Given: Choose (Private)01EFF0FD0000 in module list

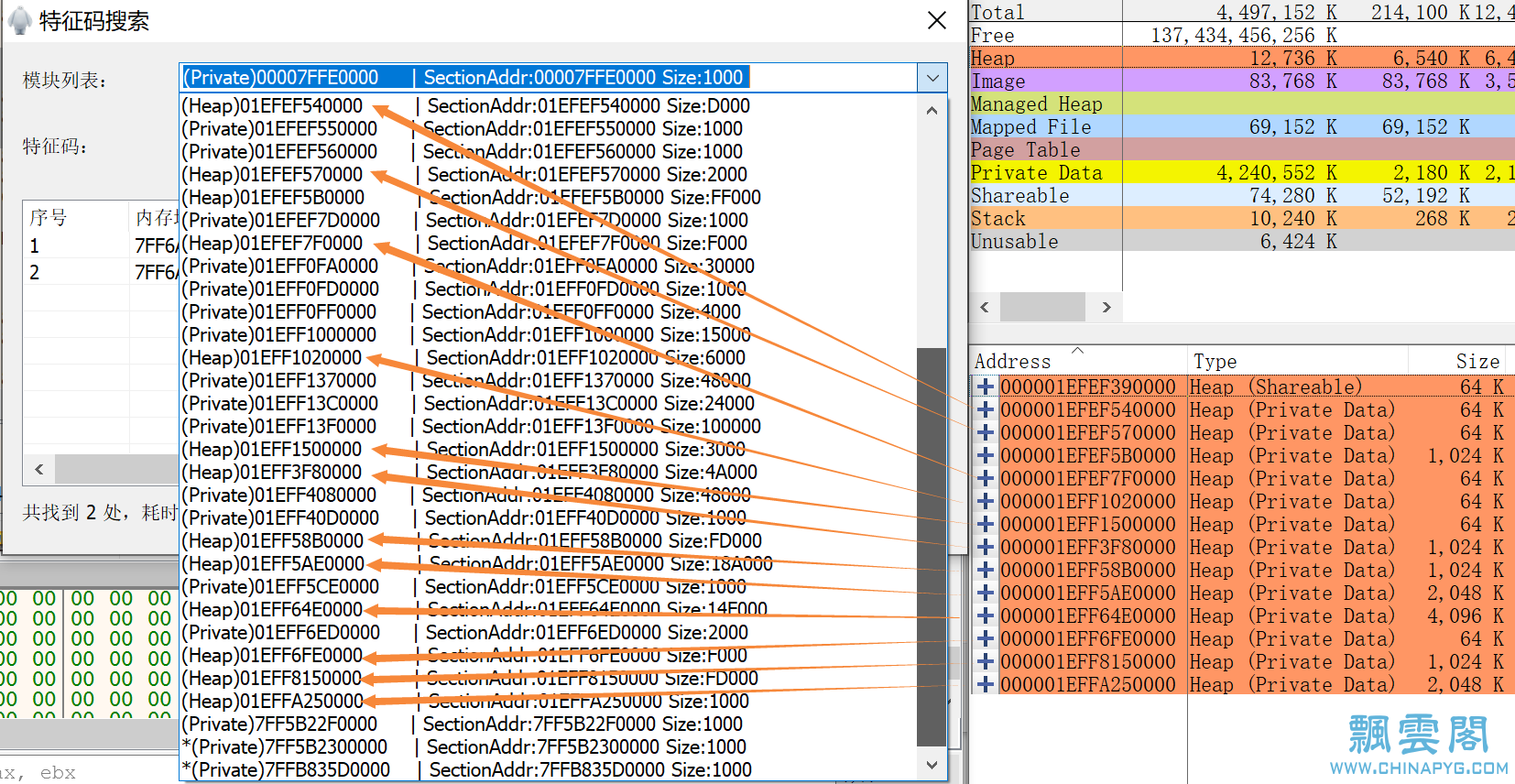Looking at the screenshot, I should pyautogui.click(x=548, y=289).
